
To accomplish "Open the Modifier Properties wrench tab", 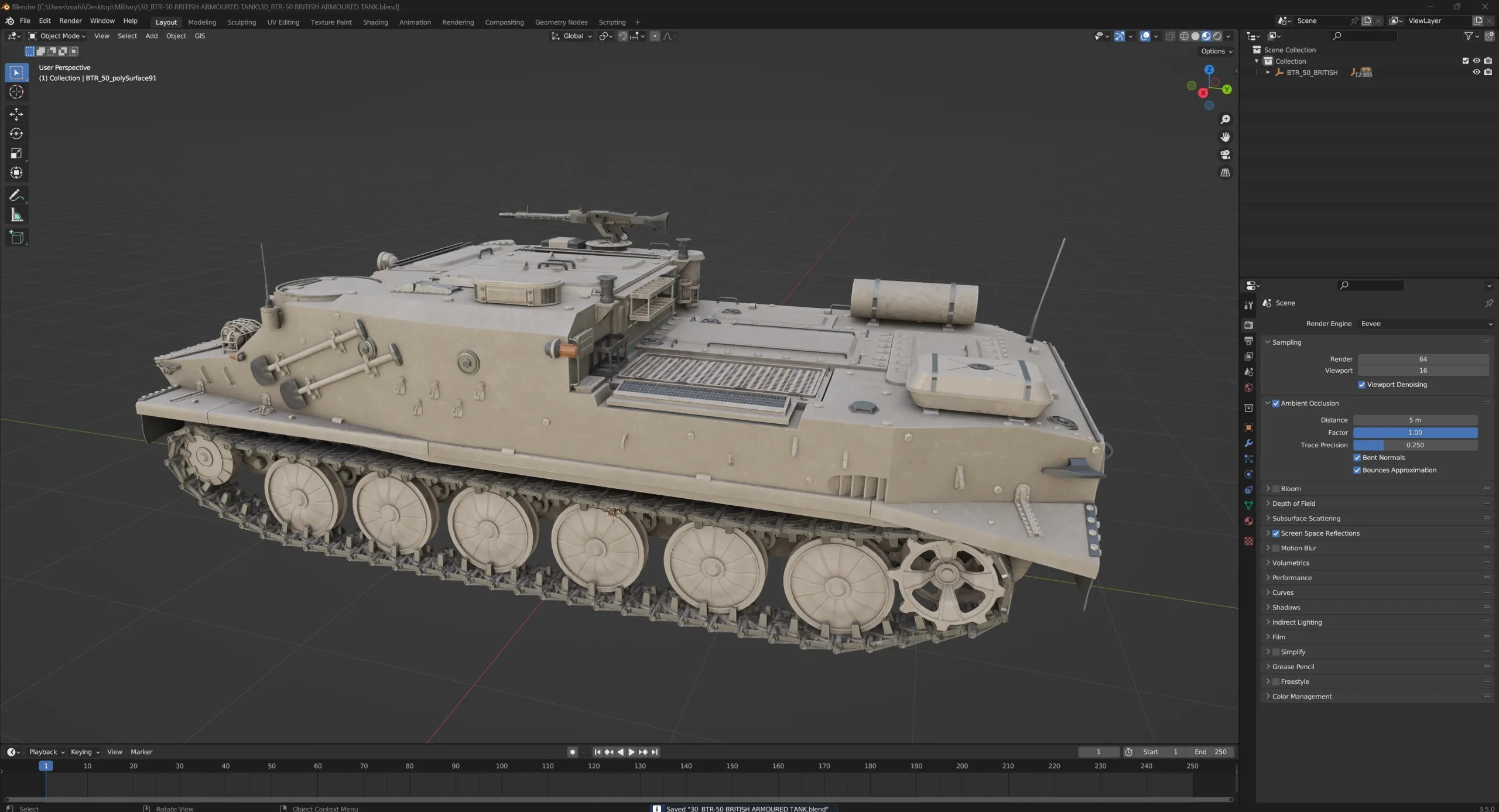I will [1248, 444].
